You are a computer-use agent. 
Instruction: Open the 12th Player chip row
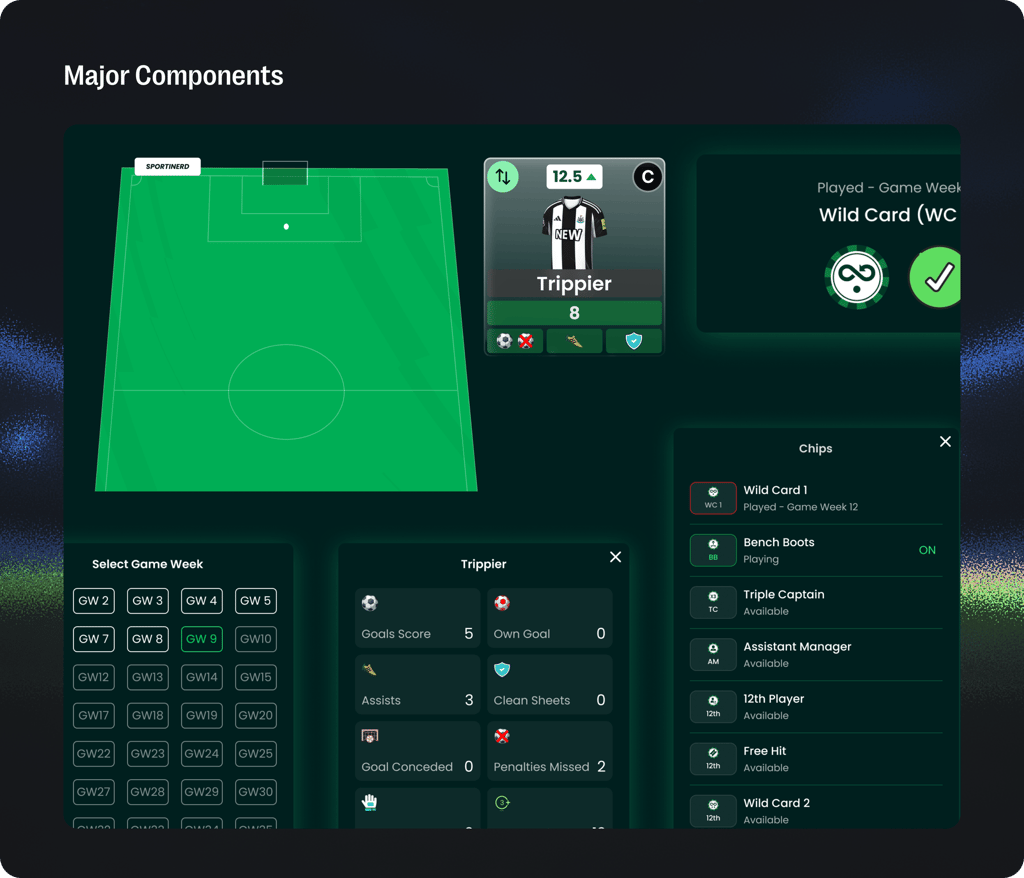pos(816,707)
